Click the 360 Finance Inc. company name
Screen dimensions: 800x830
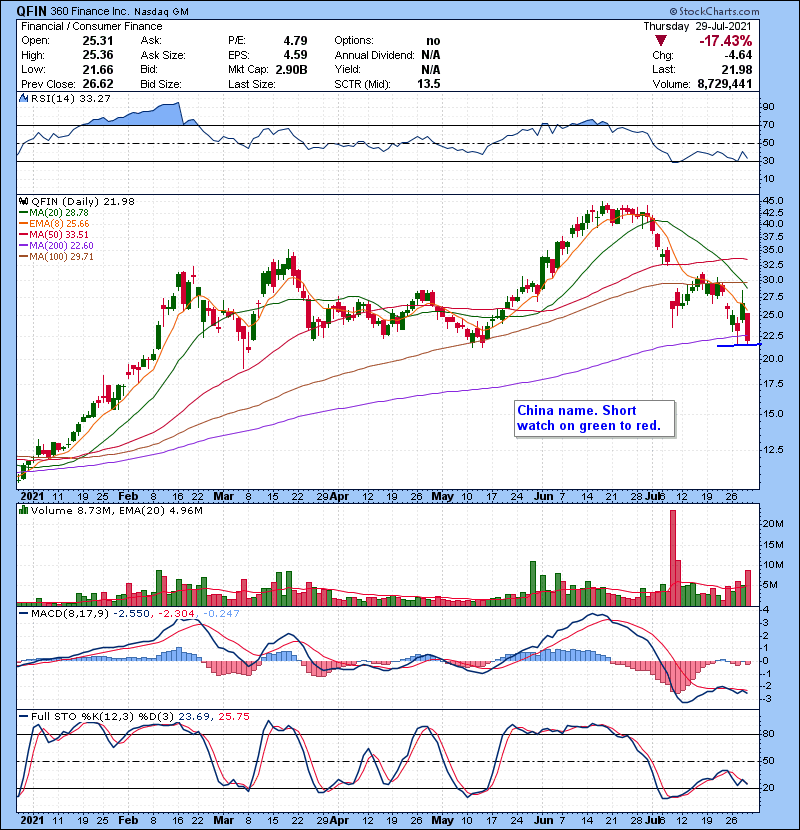[90, 11]
